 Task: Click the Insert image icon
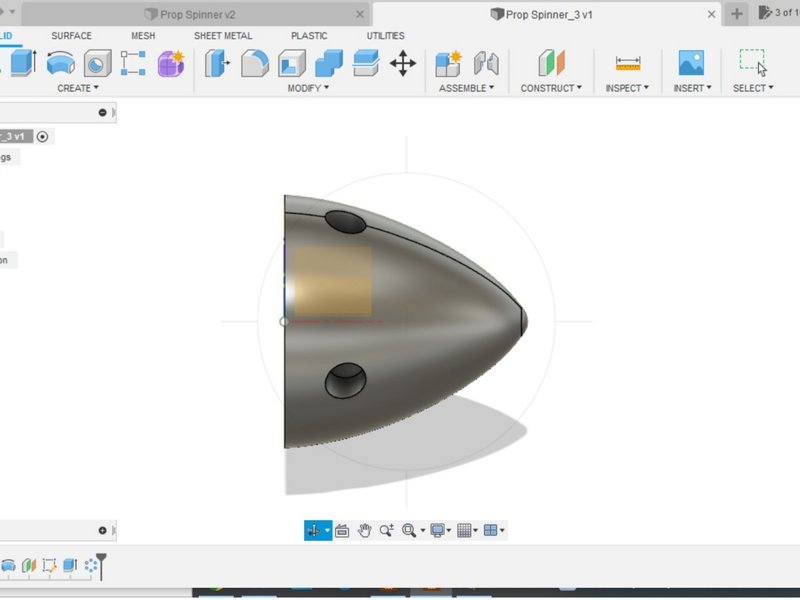[691, 63]
